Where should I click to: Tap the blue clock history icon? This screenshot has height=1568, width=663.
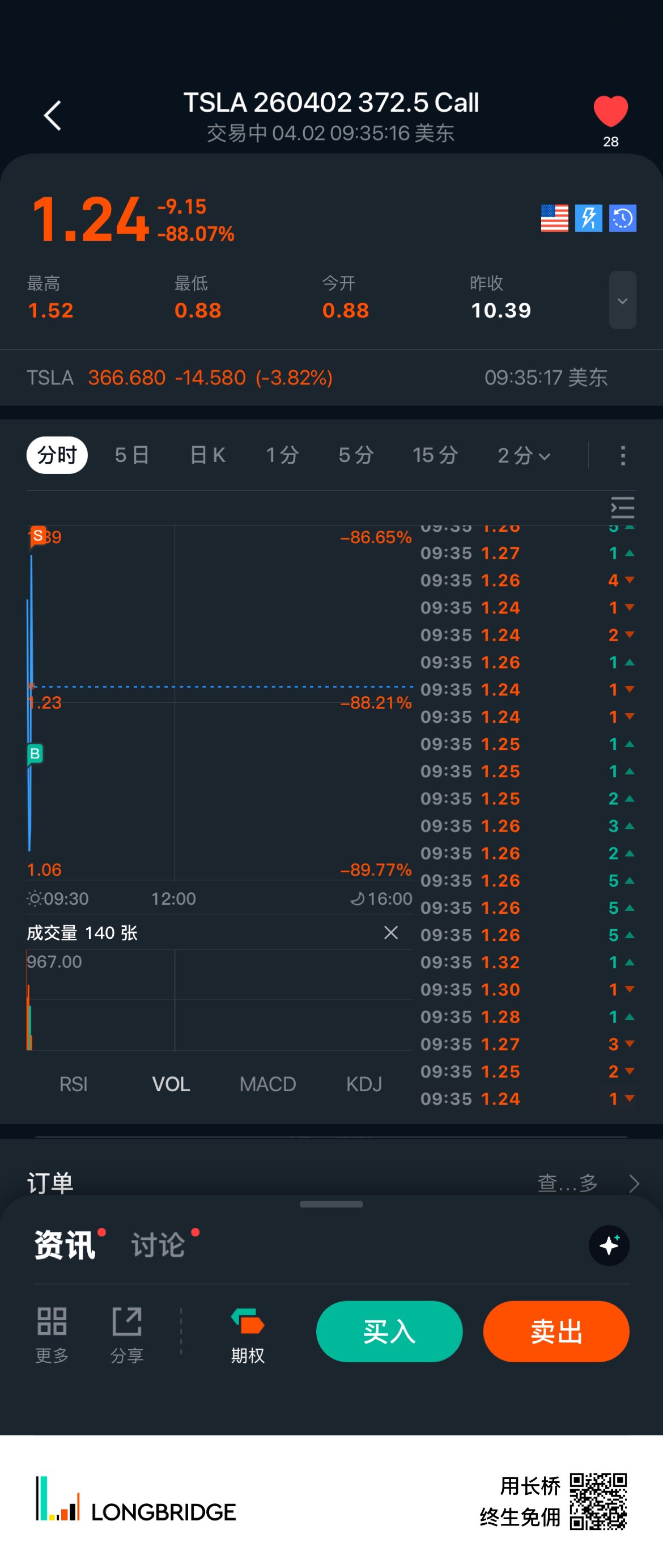pyautogui.click(x=622, y=218)
